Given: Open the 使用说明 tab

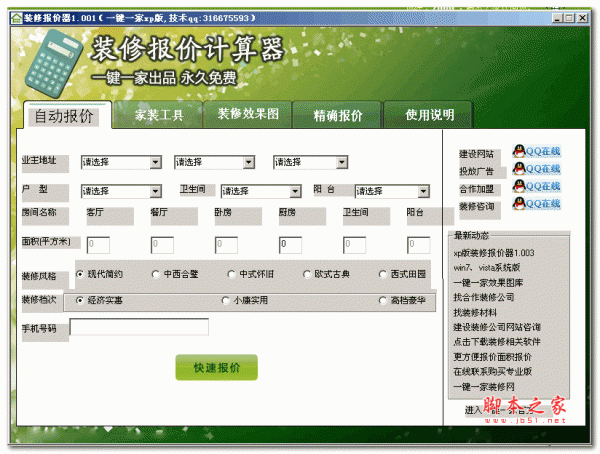Looking at the screenshot, I should click(x=429, y=115).
